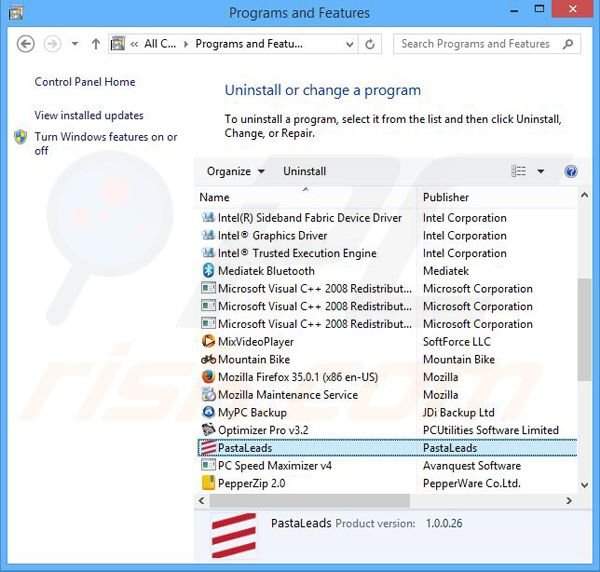The image size is (600, 572).
Task: Click the Control Panel address bar icon
Action: [117, 44]
